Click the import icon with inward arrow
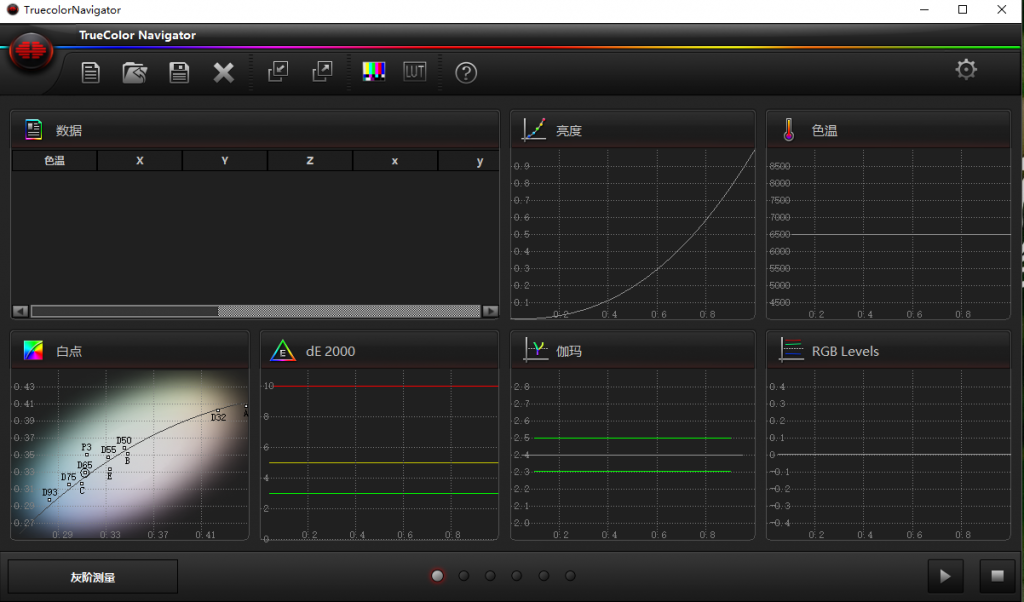Screen dimensions: 1024x602 tap(278, 71)
